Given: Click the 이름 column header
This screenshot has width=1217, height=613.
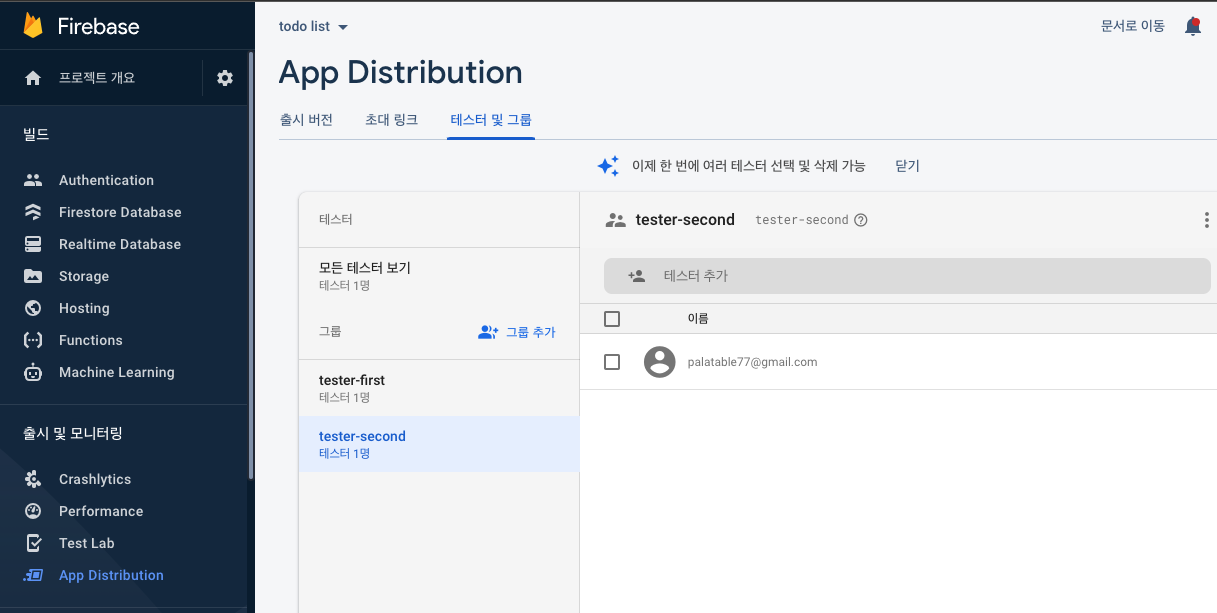Looking at the screenshot, I should [698, 319].
